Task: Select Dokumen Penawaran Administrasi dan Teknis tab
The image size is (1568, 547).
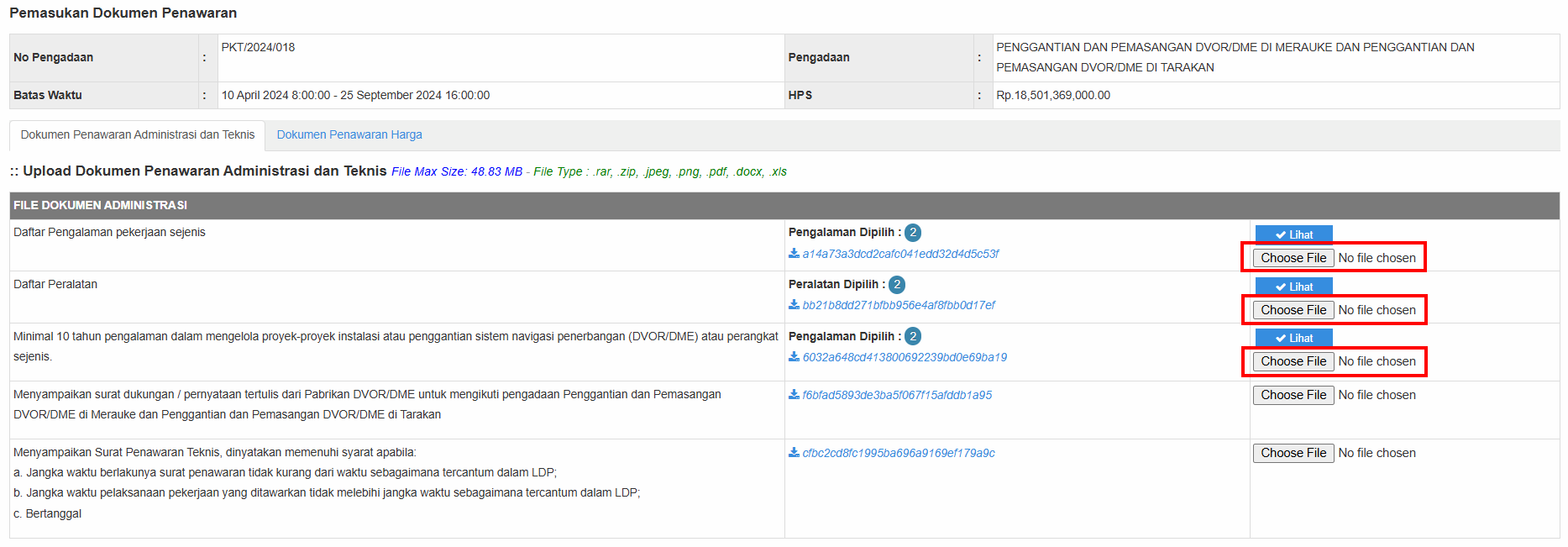Action: coord(138,135)
